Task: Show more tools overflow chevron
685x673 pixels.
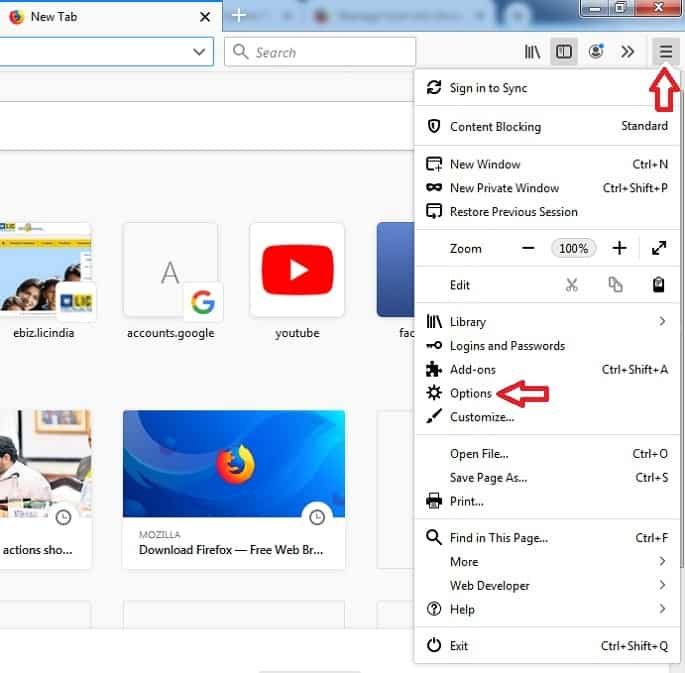Action: 627,52
